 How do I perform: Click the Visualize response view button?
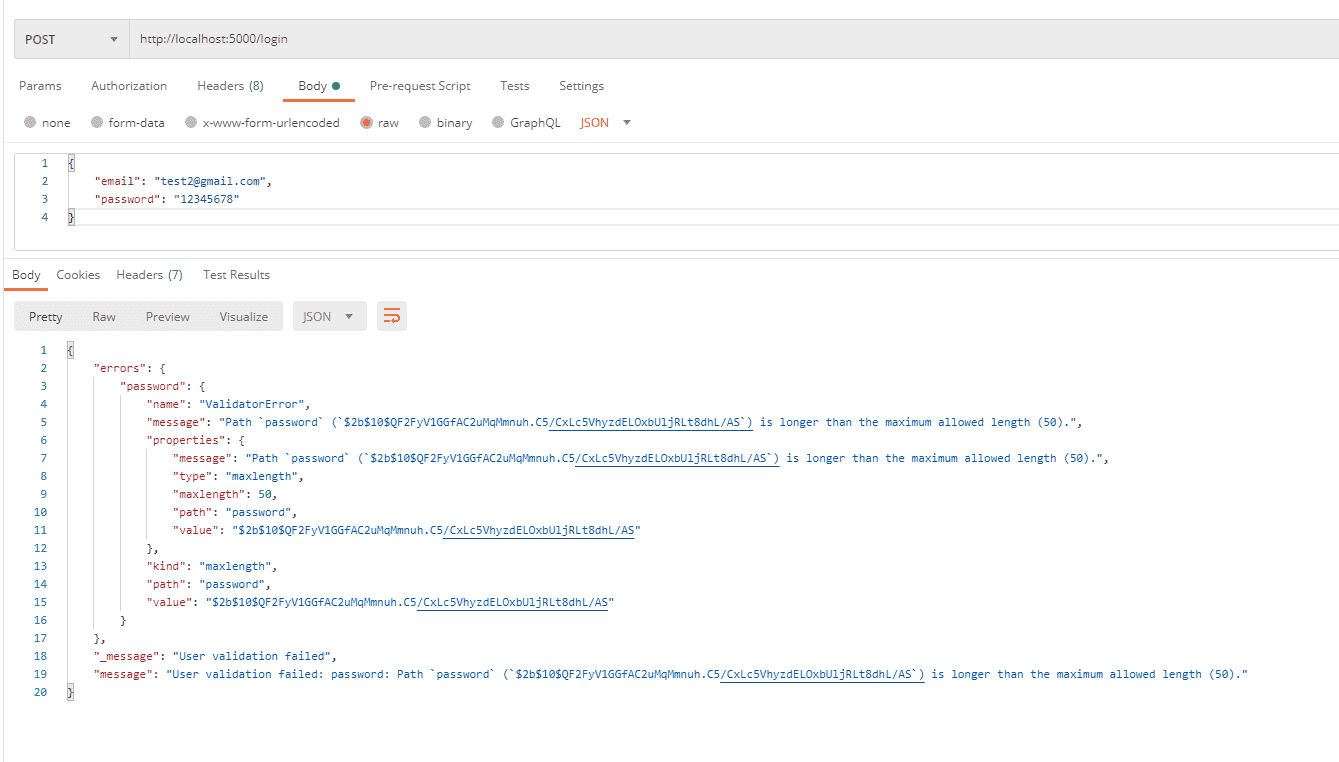click(x=244, y=317)
